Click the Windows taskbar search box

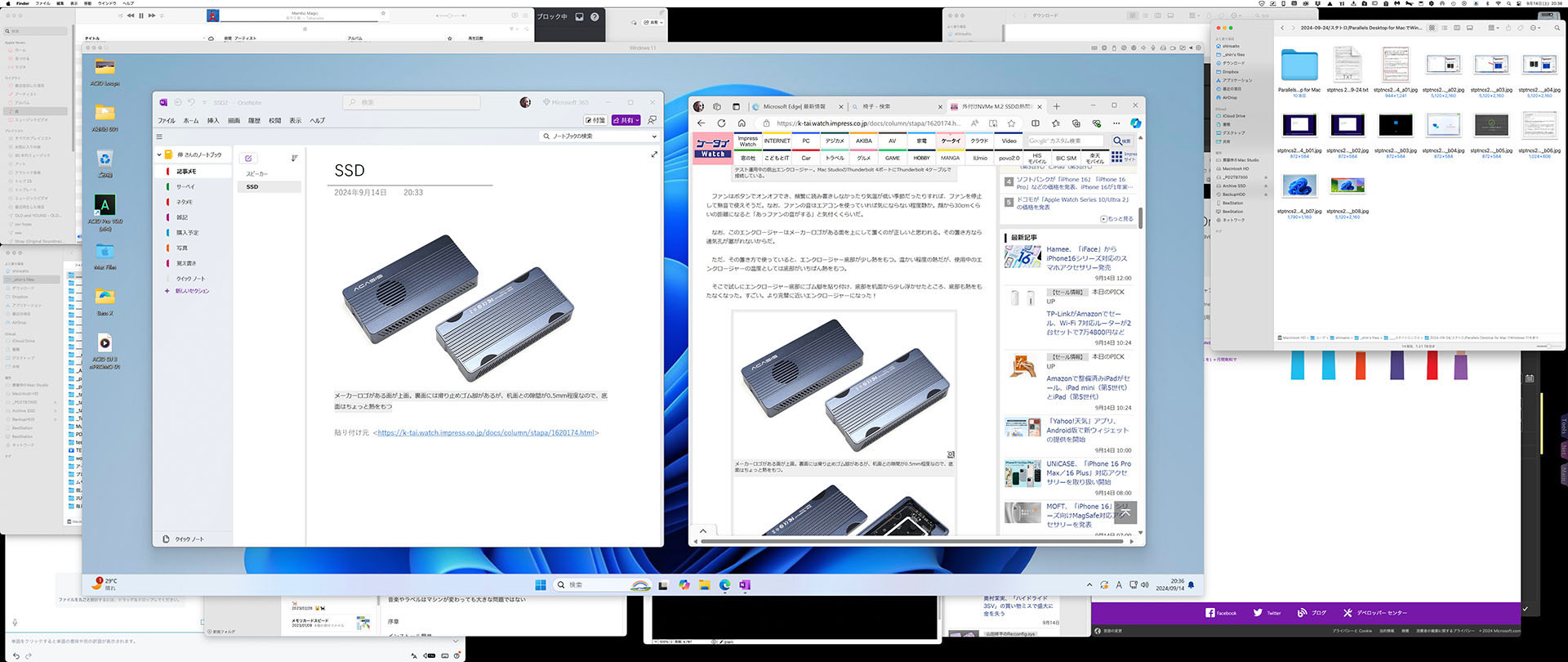602,585
